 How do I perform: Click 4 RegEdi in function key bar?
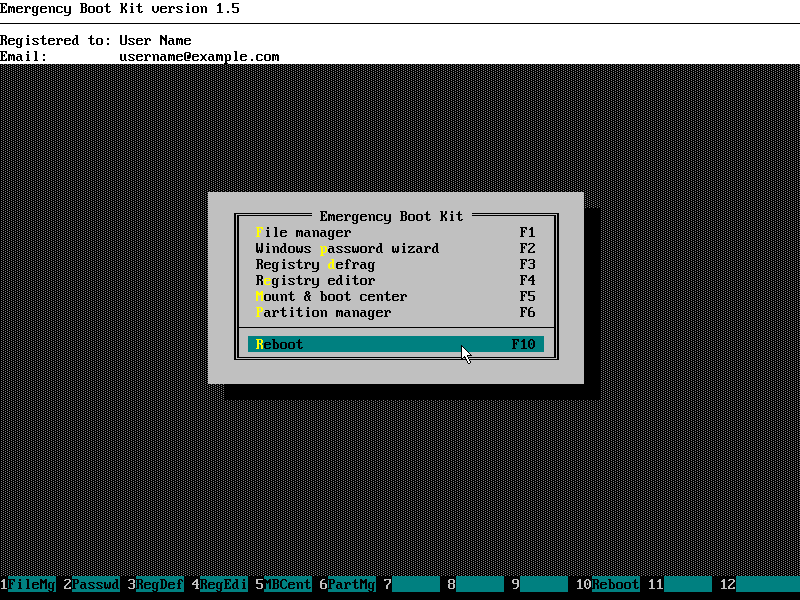(220, 584)
